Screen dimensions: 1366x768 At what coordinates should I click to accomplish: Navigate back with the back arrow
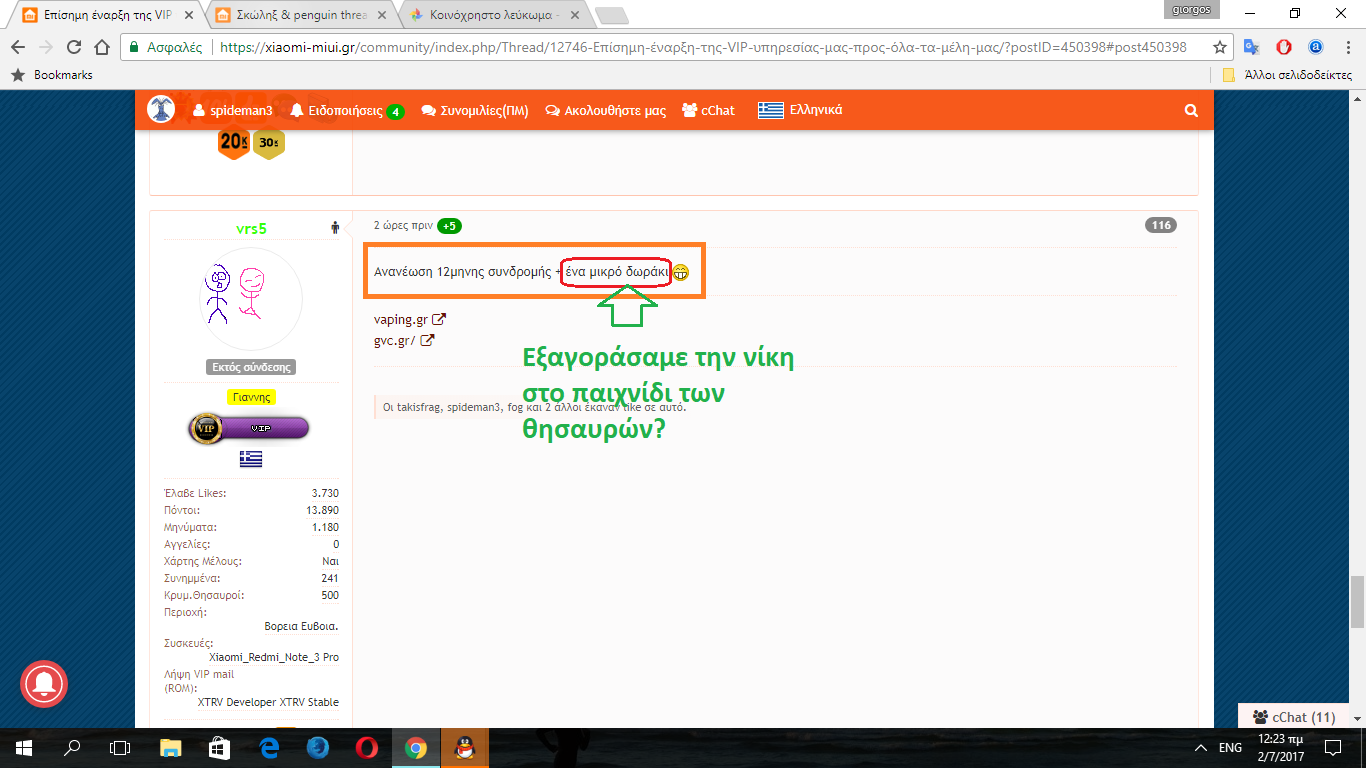(17, 47)
